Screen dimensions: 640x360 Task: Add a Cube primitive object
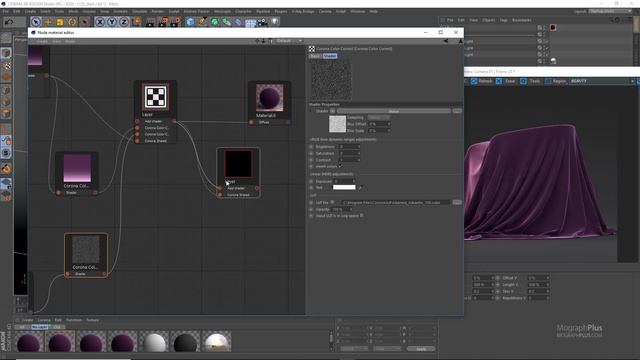click(x=190, y=22)
